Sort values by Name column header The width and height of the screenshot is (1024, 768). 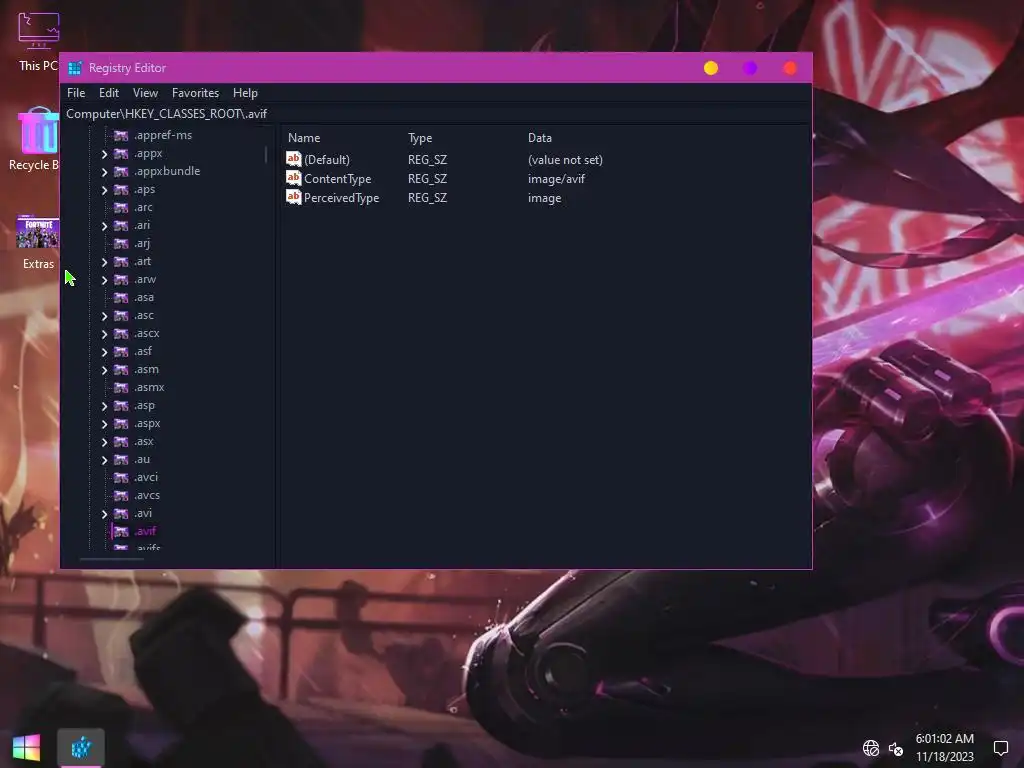point(304,138)
